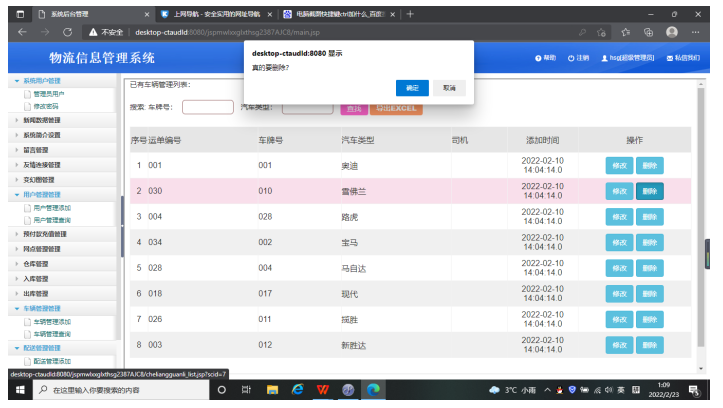Click the orange 导出EXCEL button
This screenshot has width=723, height=408.
396,108
